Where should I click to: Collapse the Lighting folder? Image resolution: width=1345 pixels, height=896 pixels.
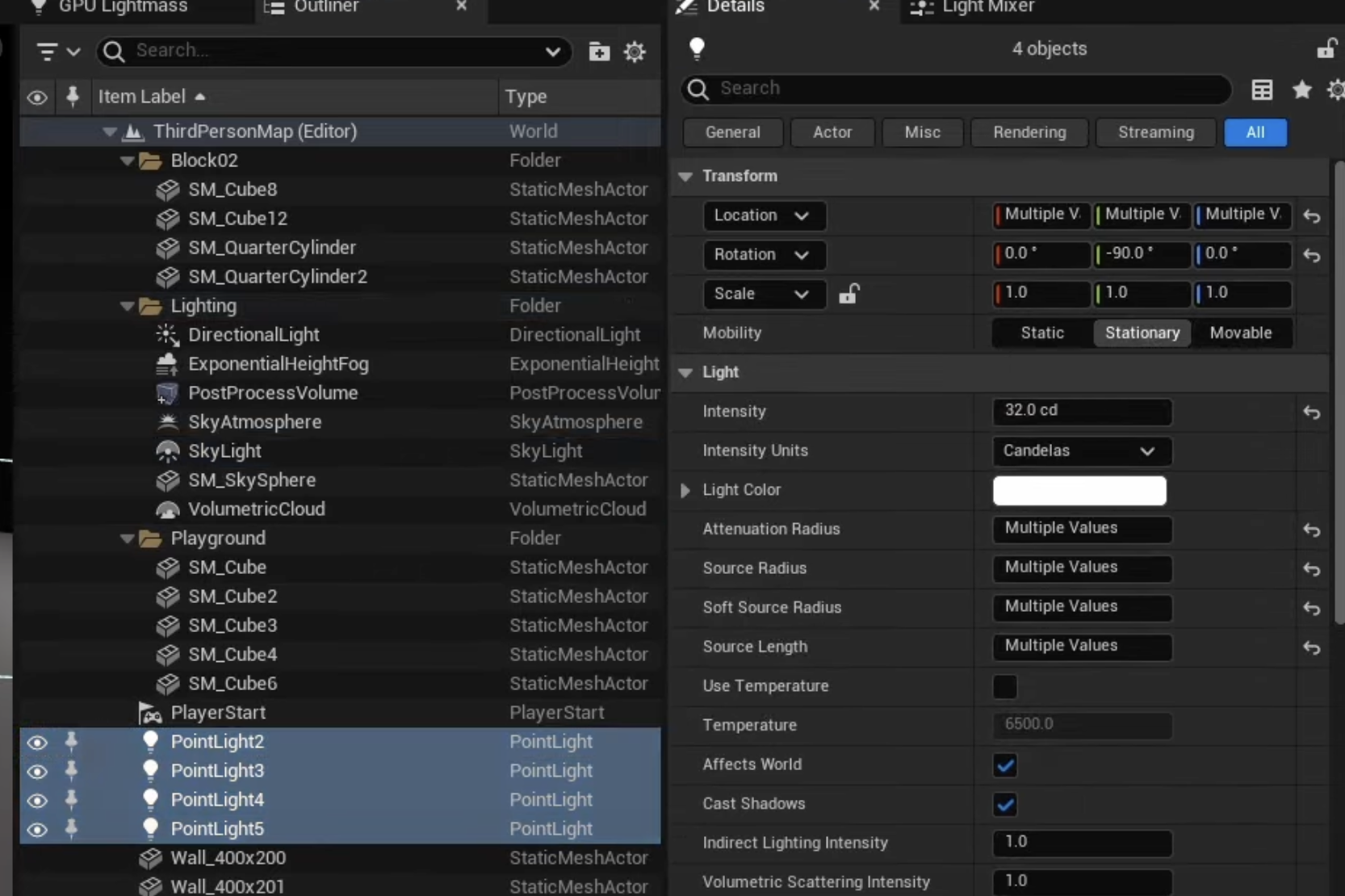point(127,306)
